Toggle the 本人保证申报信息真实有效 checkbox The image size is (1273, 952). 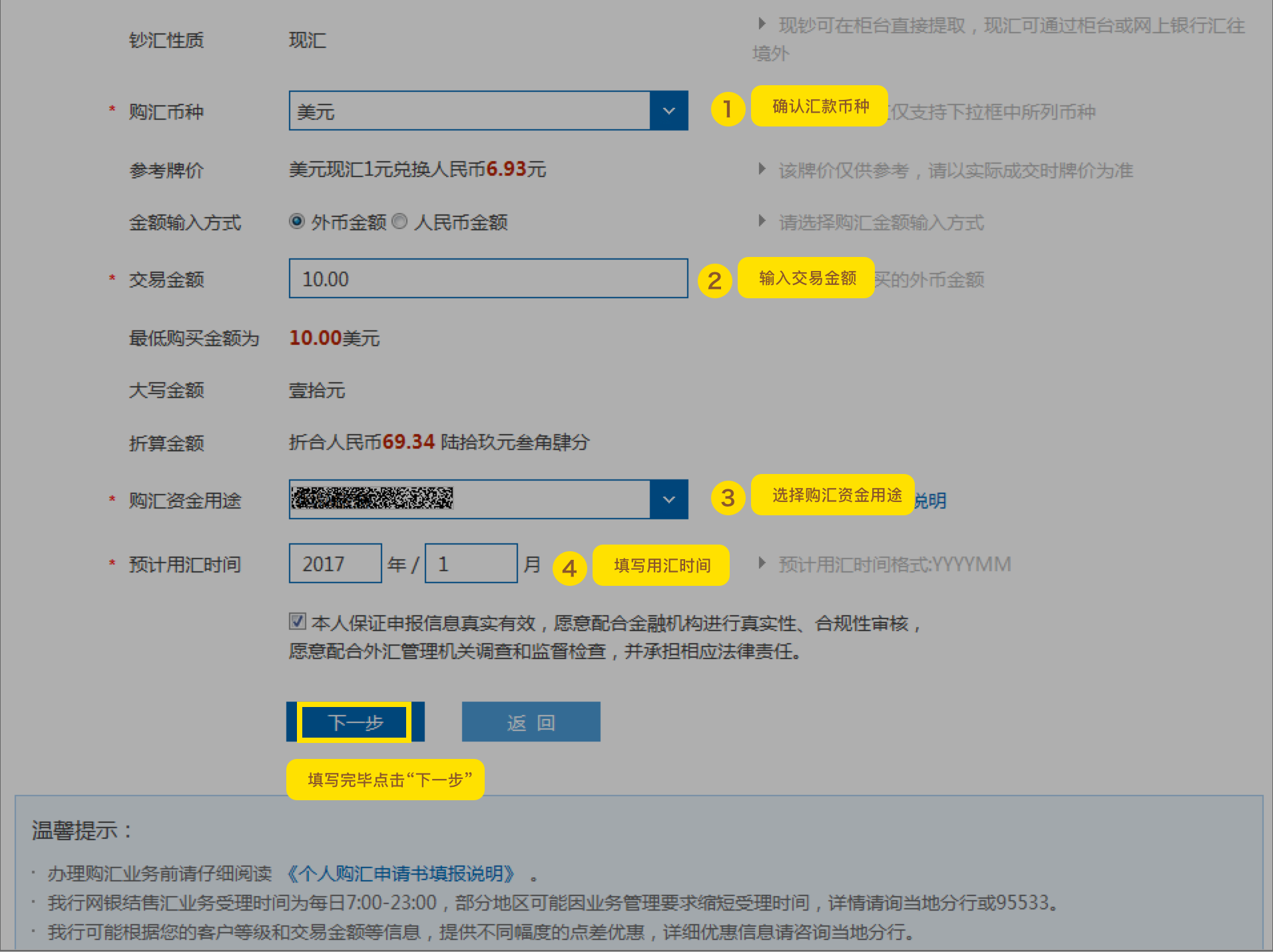click(298, 621)
